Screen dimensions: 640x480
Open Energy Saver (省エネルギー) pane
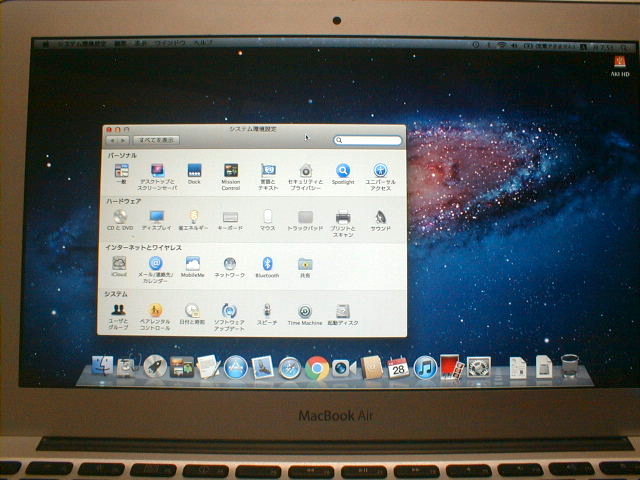[193, 220]
